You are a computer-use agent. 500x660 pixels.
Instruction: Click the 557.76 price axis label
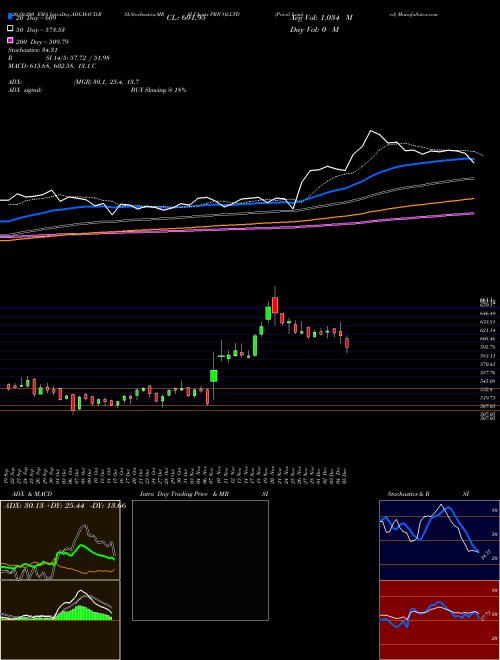487,373
